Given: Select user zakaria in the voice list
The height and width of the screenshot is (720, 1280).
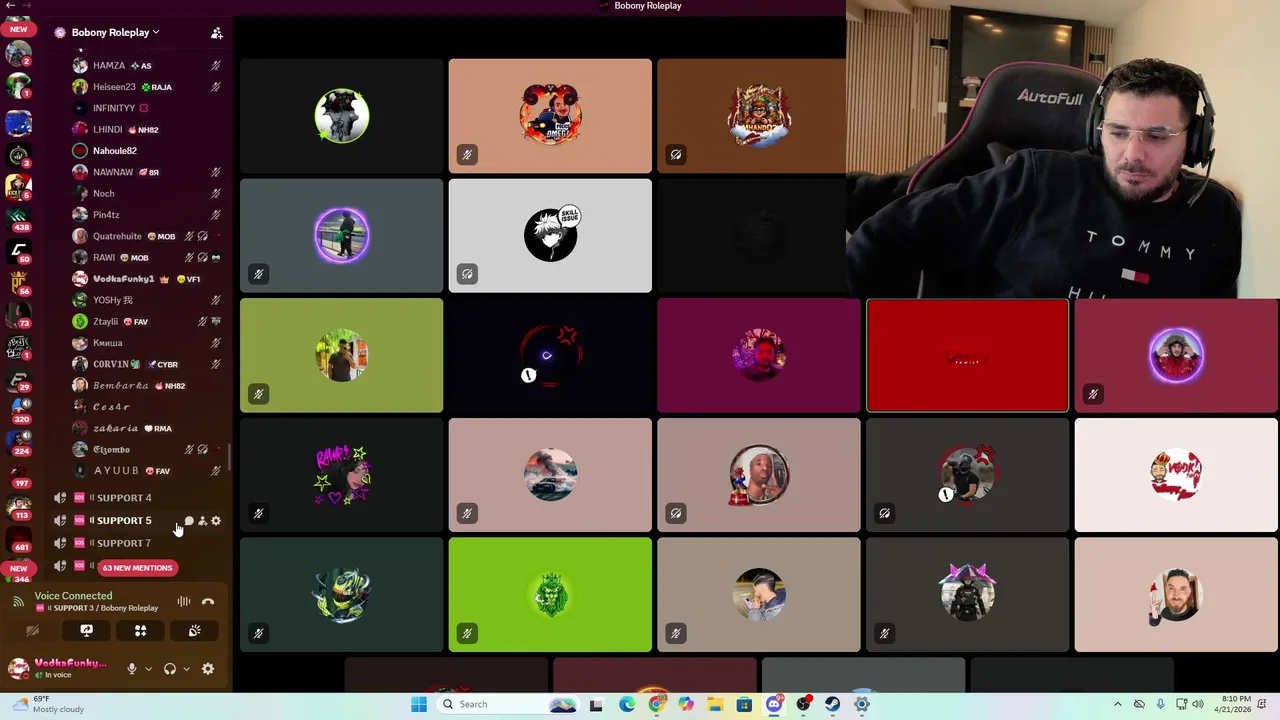Looking at the screenshot, I should (x=145, y=428).
